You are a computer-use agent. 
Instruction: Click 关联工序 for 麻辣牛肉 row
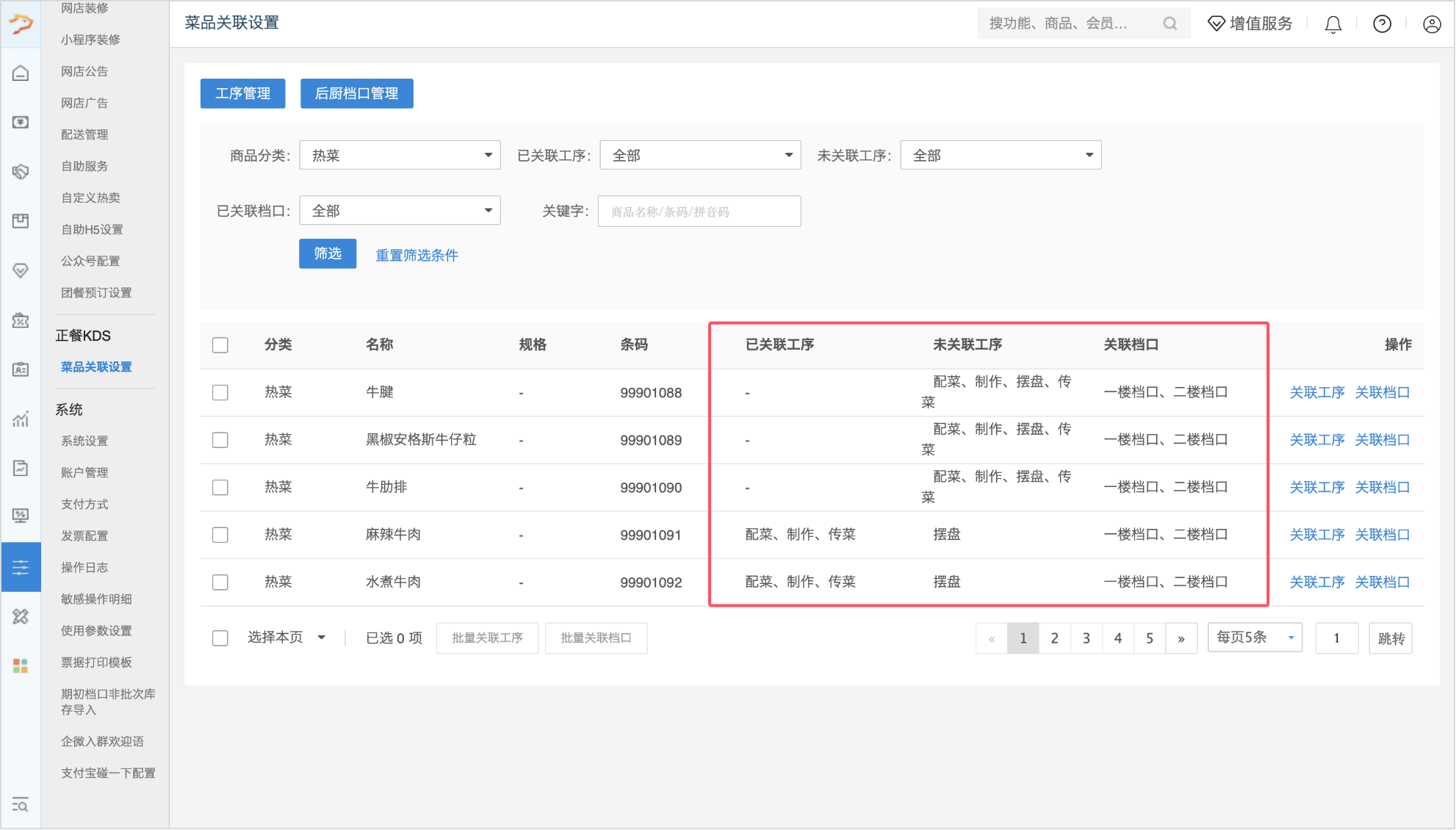(1317, 535)
